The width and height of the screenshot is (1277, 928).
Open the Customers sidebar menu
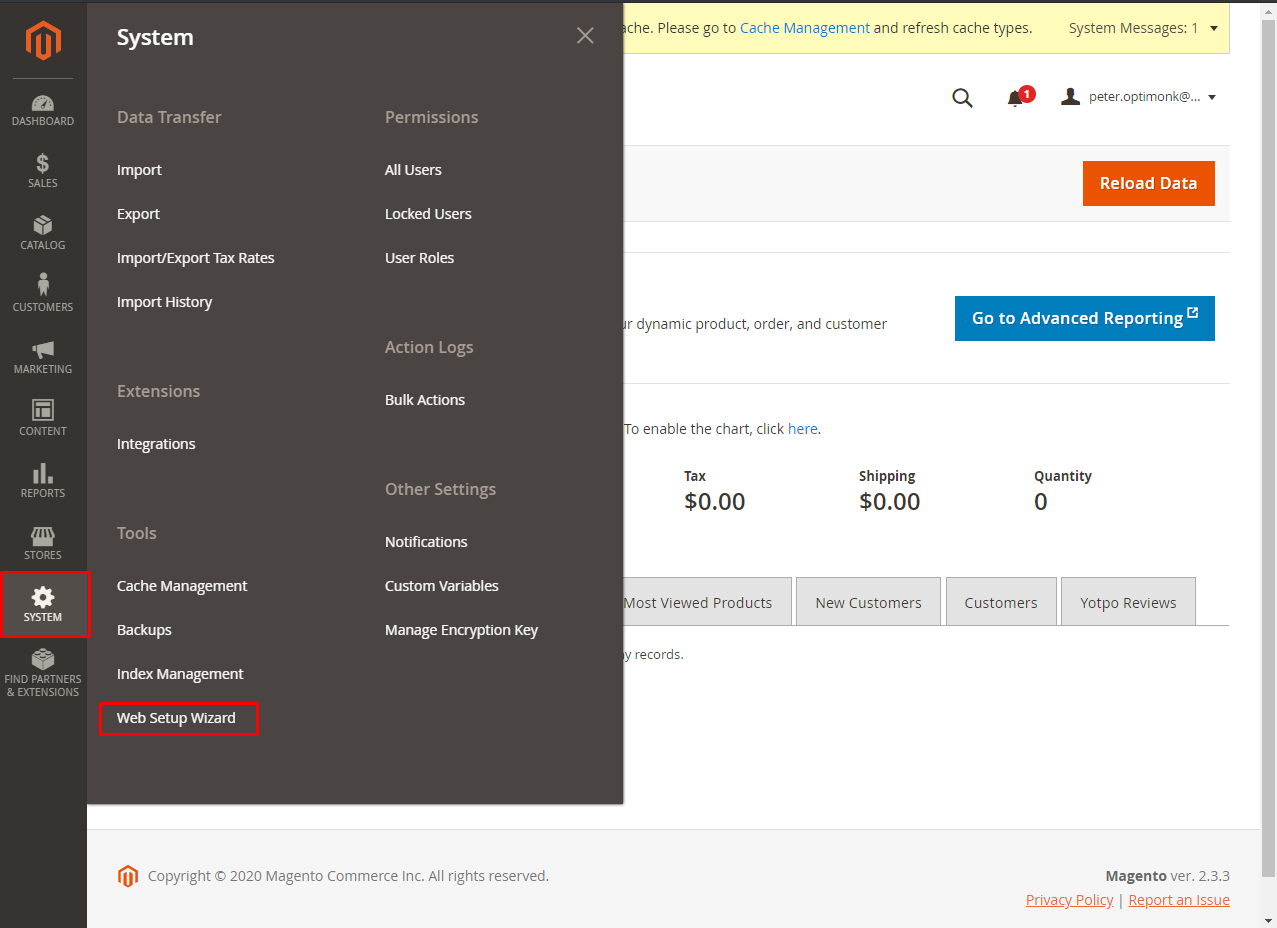pyautogui.click(x=43, y=295)
